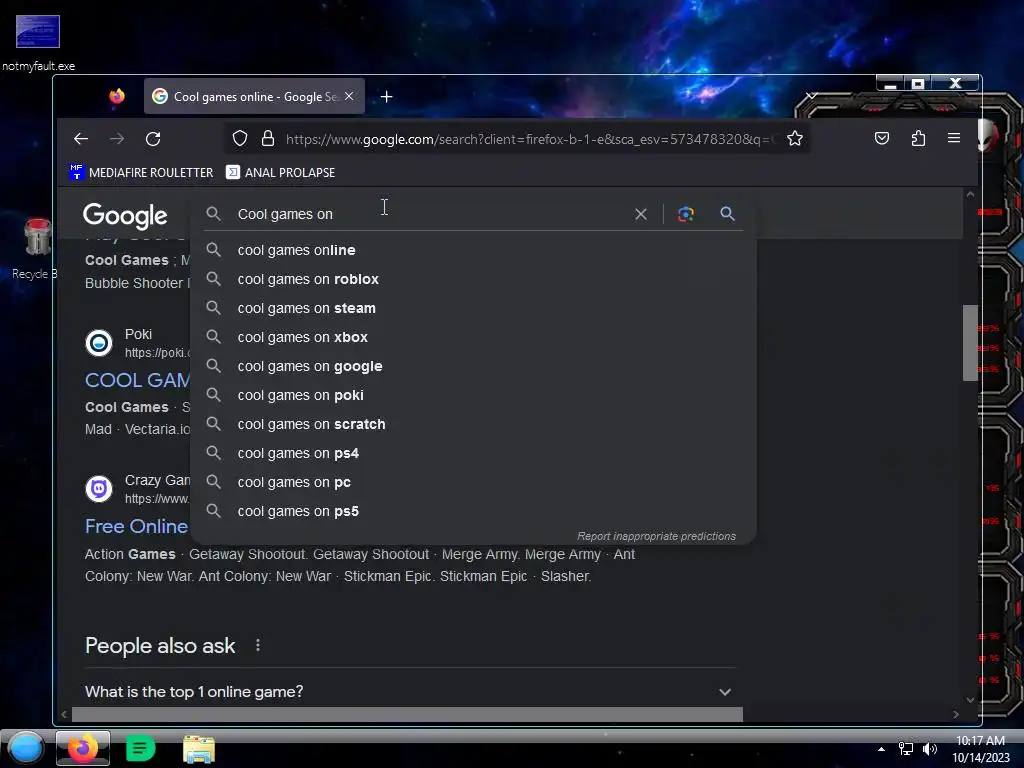
Task: Open File Explorer from taskbar
Action: click(x=199, y=749)
